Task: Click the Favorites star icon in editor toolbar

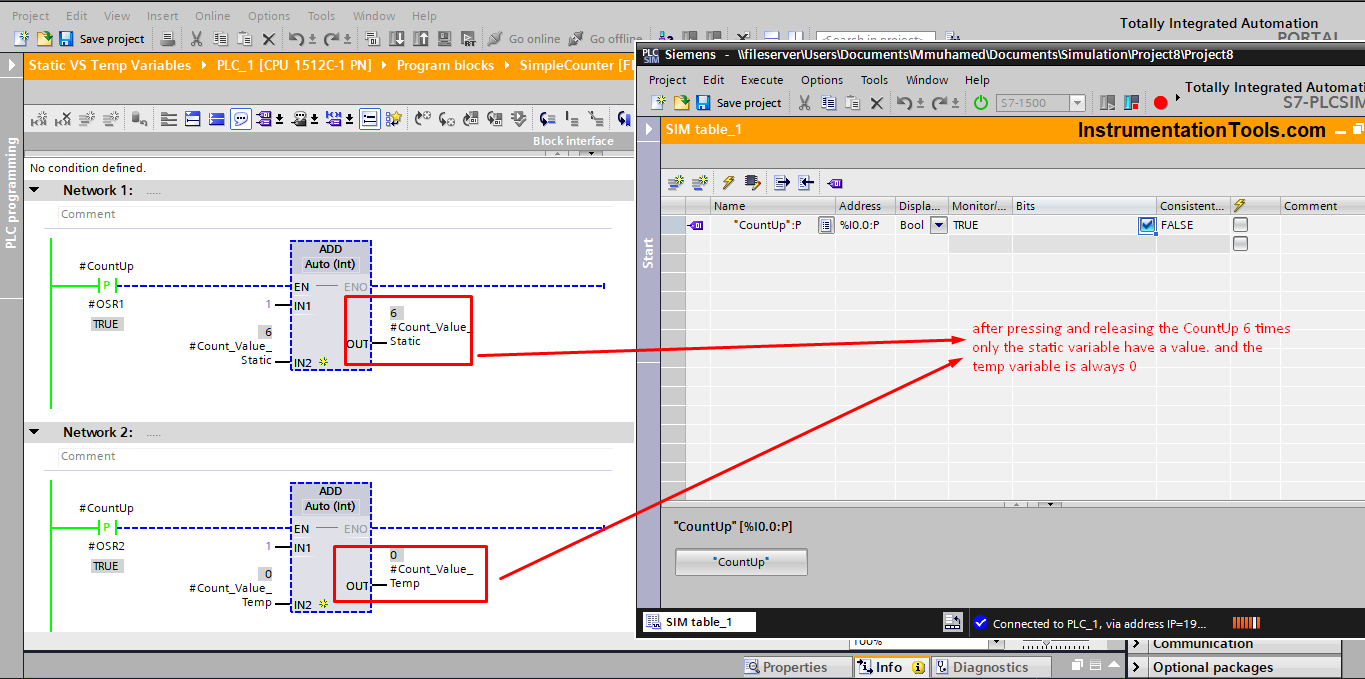Action: pos(394,119)
